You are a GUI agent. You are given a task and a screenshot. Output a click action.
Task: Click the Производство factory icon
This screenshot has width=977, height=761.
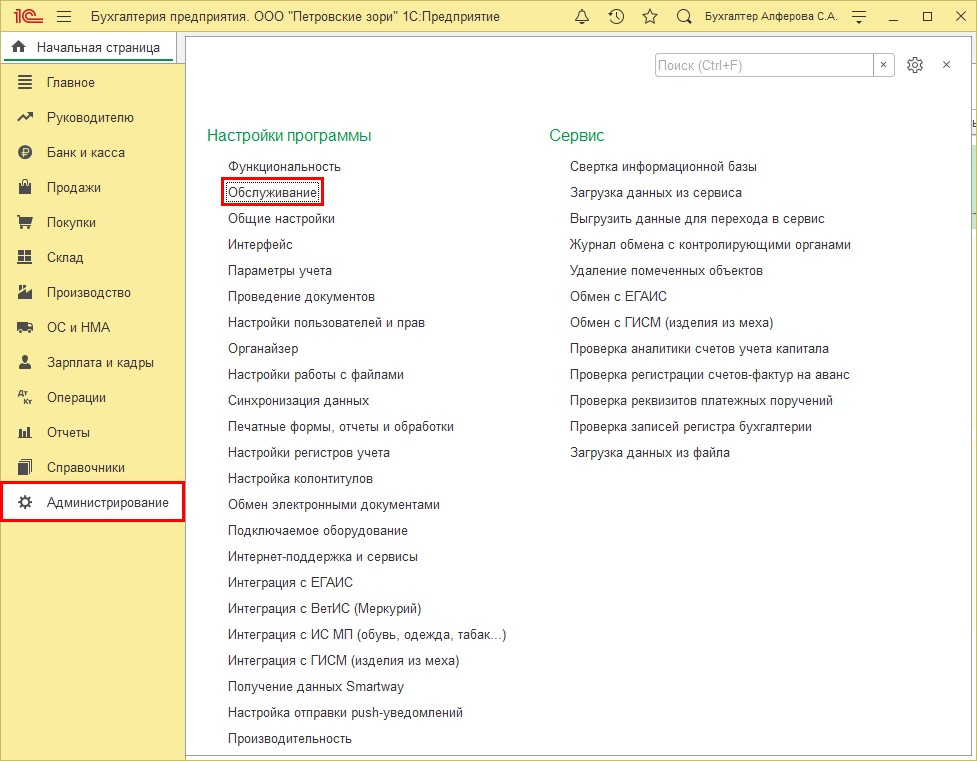coord(25,292)
